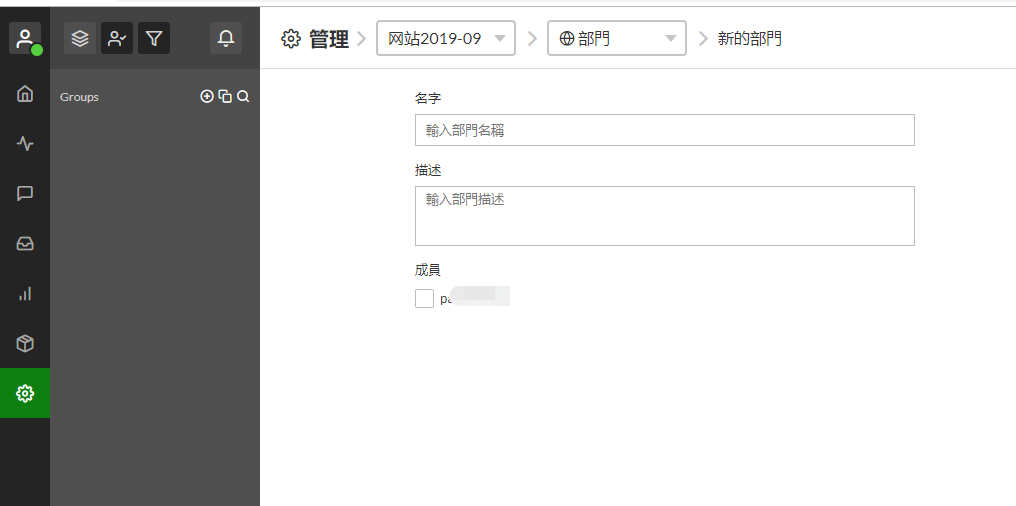
Task: Search groups with the magnifier icon
Action: point(243,96)
